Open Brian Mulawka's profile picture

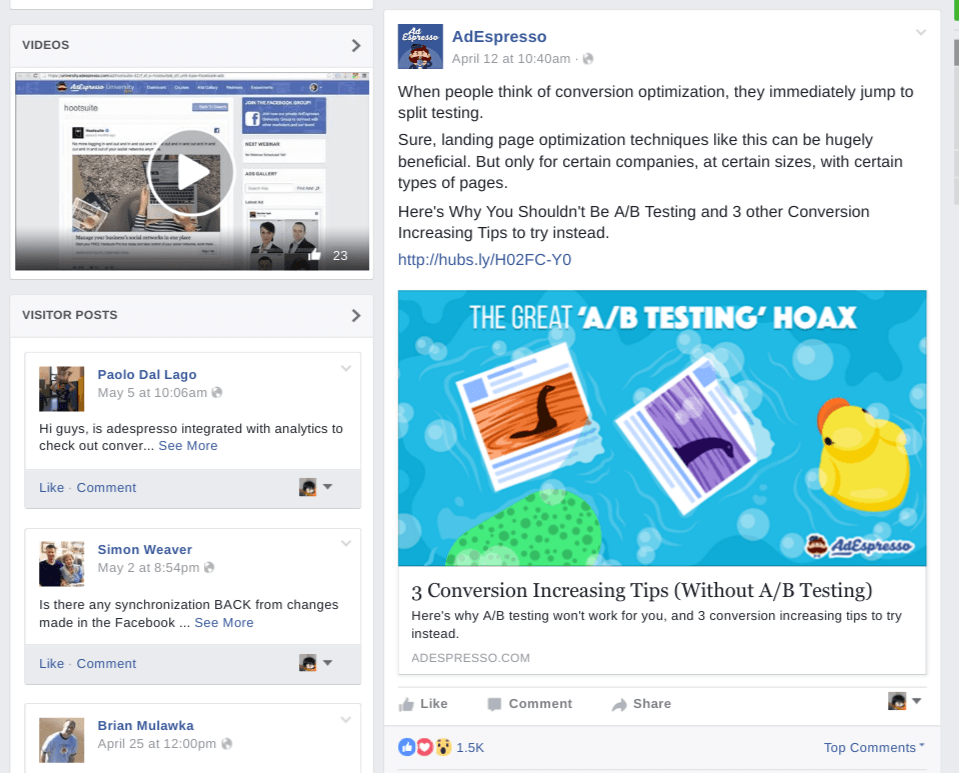tap(62, 740)
